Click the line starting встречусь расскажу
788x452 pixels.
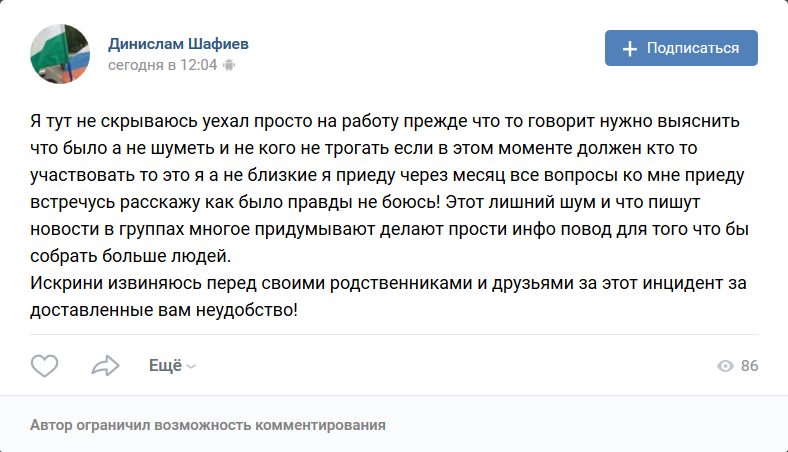365,202
